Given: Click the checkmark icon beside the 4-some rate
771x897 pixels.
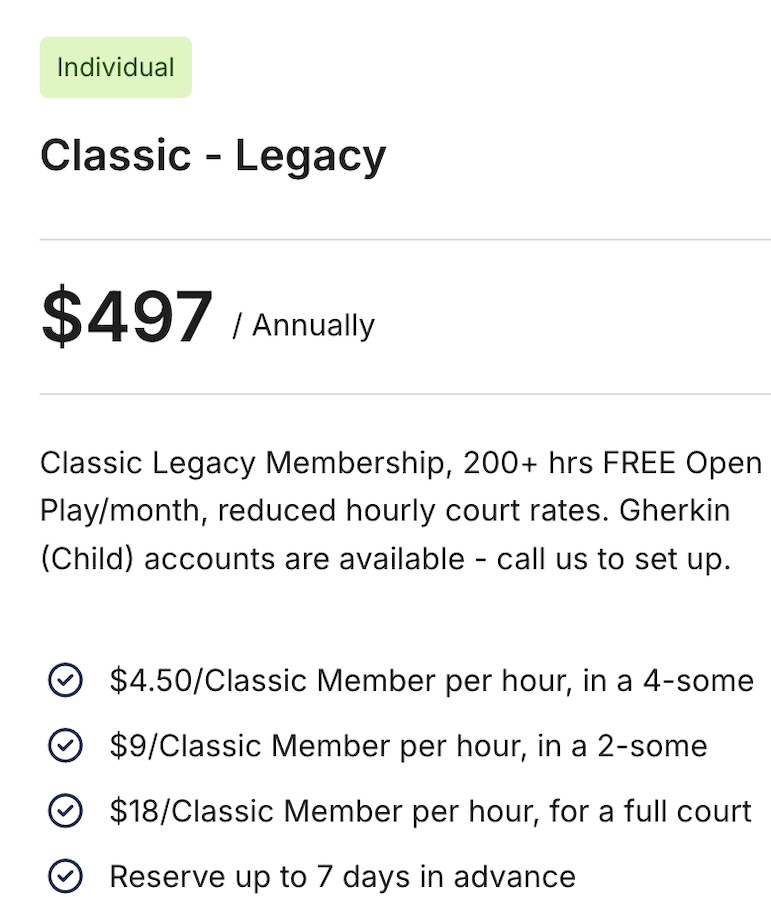Looking at the screenshot, I should tap(65, 680).
